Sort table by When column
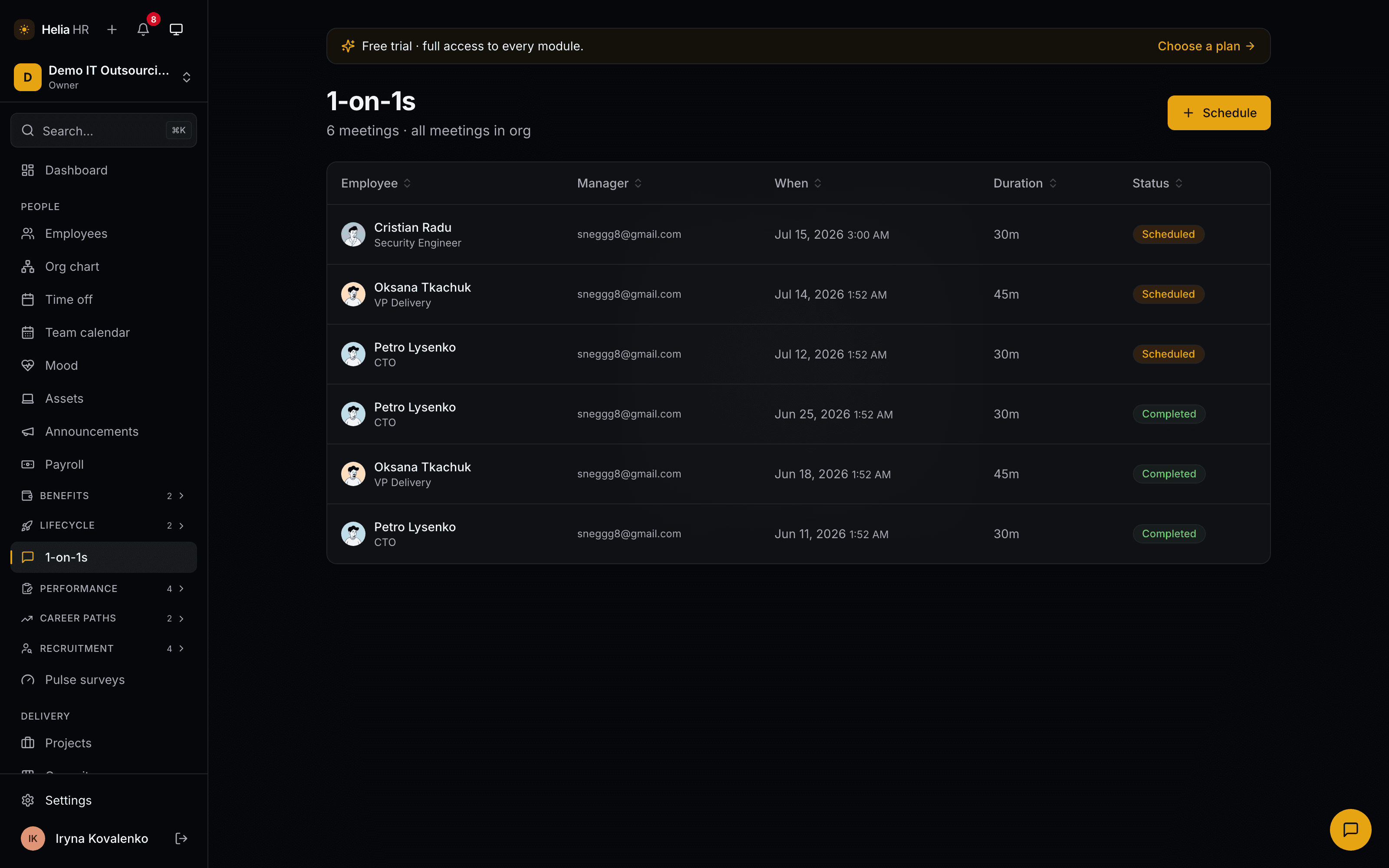1389x868 pixels. pos(798,183)
